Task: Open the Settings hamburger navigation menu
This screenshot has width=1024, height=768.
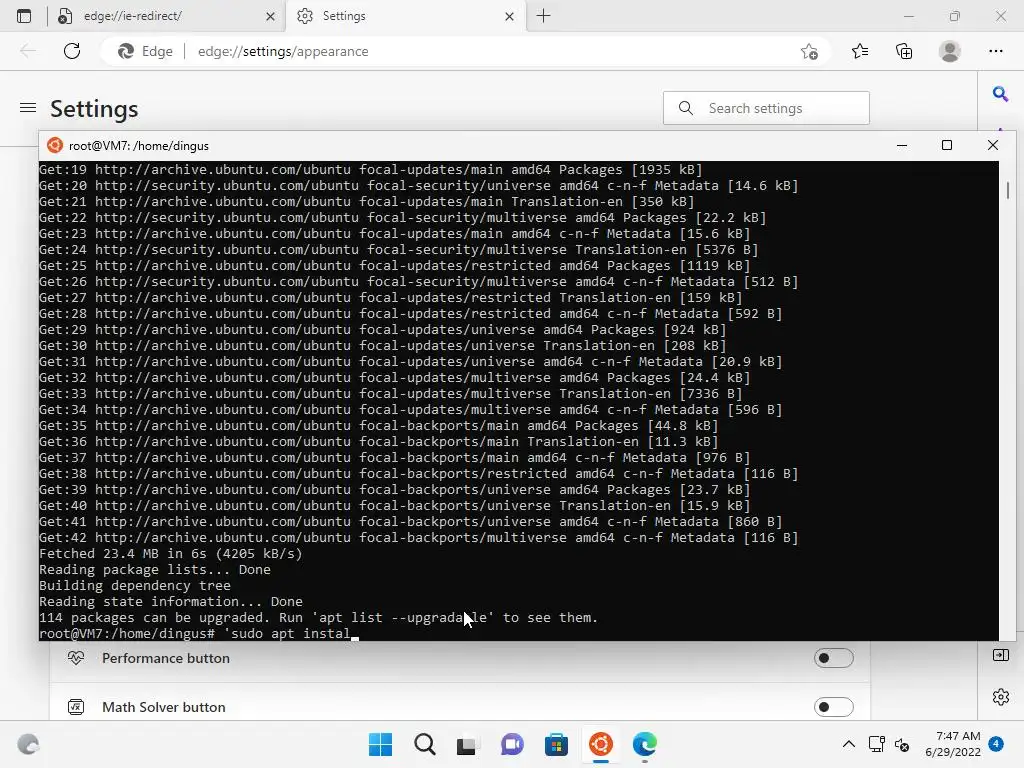Action: coord(28,108)
